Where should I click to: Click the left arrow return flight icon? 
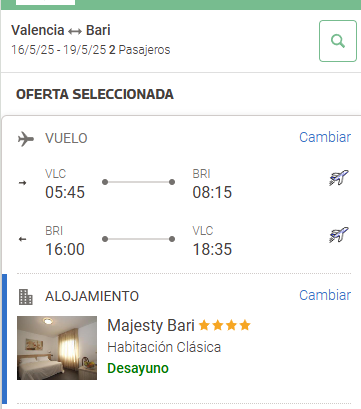pos(22,239)
